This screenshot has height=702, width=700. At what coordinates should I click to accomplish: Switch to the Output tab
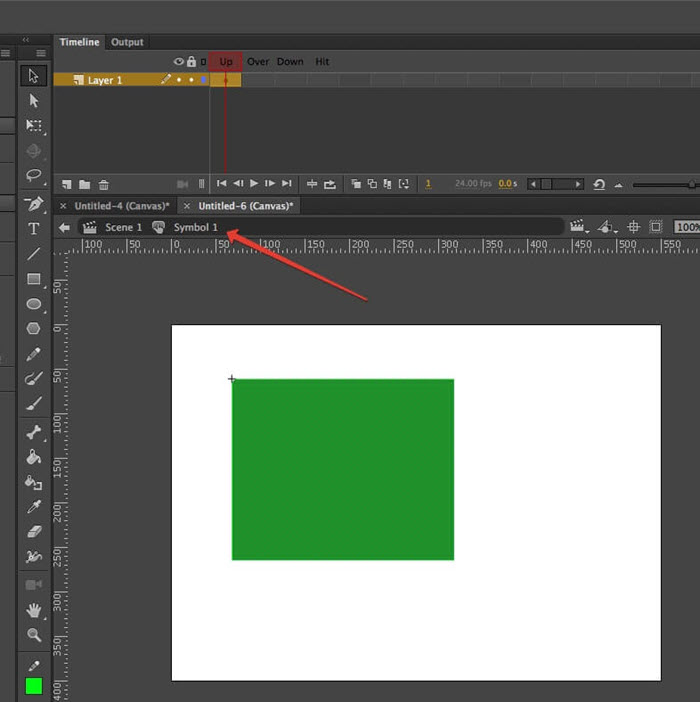127,42
